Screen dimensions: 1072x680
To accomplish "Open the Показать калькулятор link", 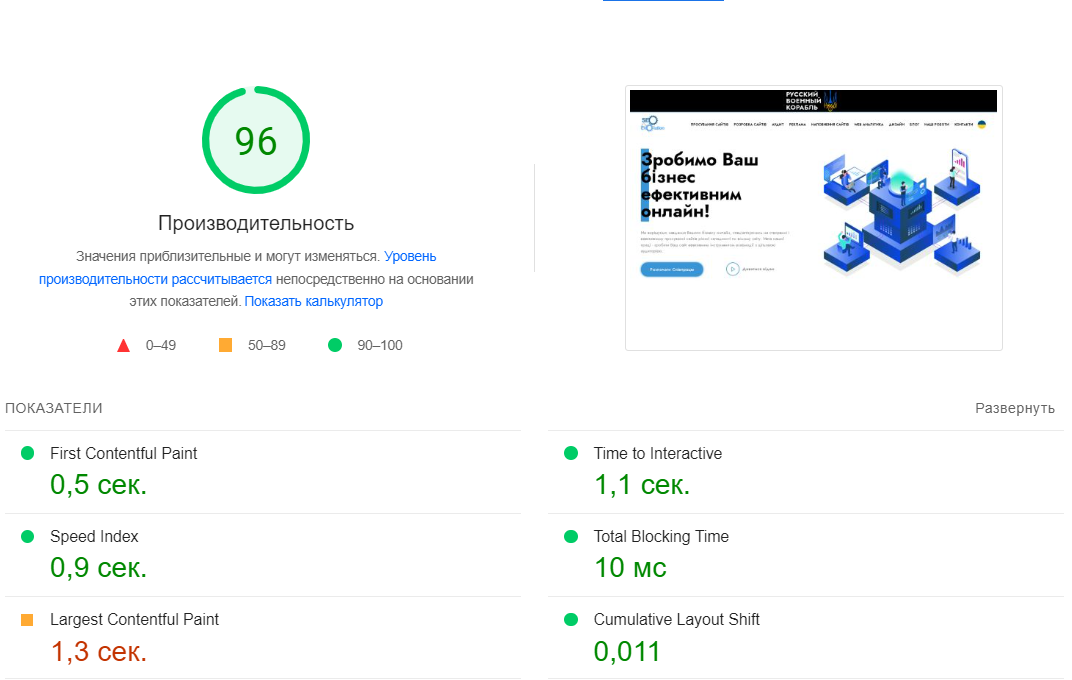I will coord(313,301).
